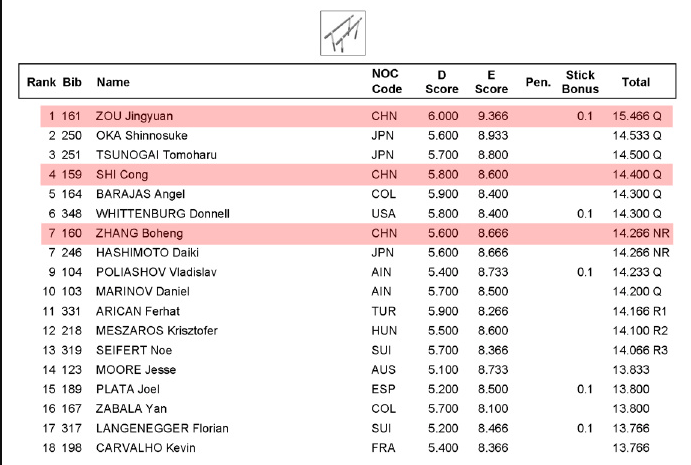The width and height of the screenshot is (691, 465).
Task: Select athlete name WHITTENBURG Donnell
Action: 163,213
